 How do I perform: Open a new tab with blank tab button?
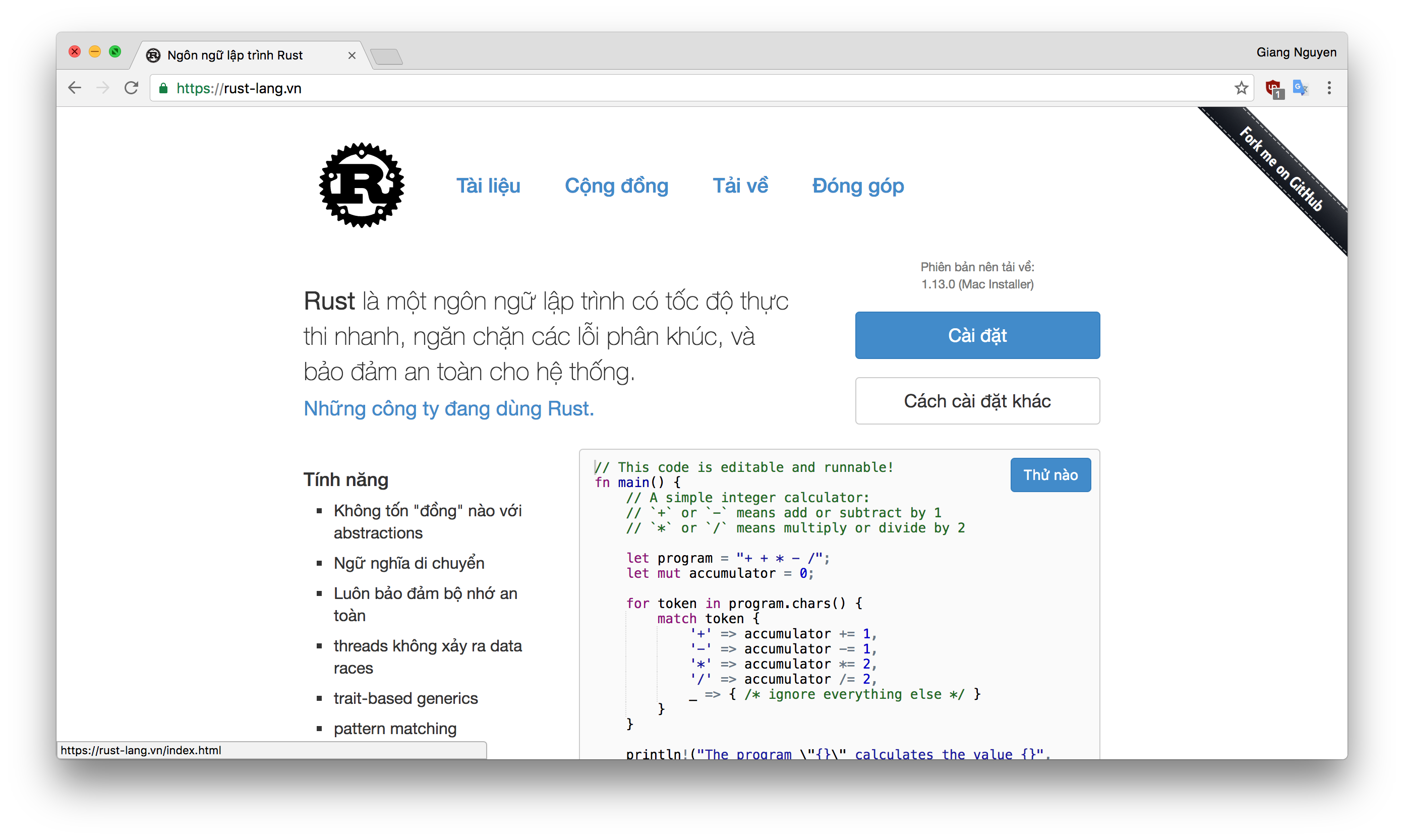click(x=387, y=56)
